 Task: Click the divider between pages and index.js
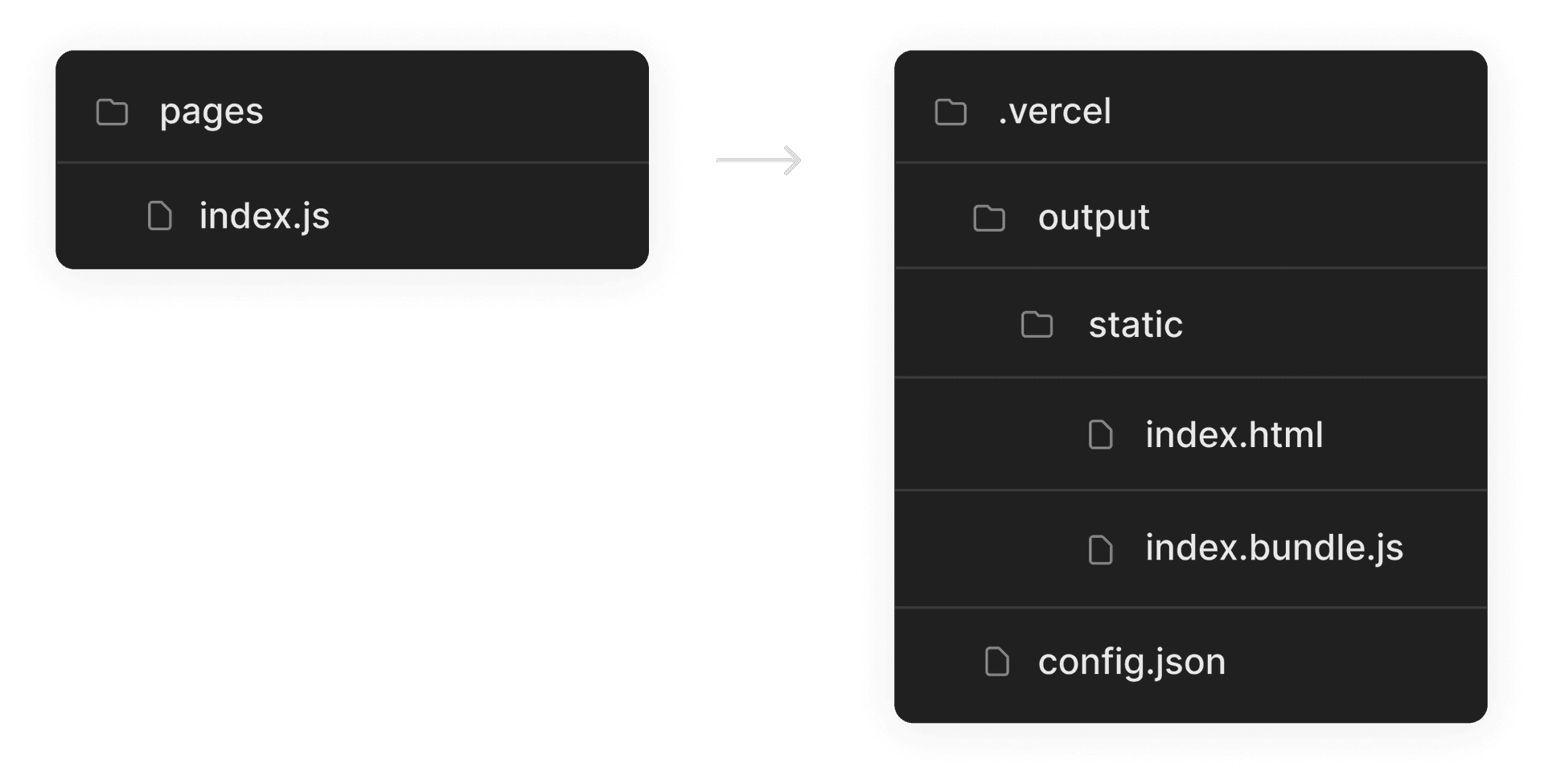[352, 162]
